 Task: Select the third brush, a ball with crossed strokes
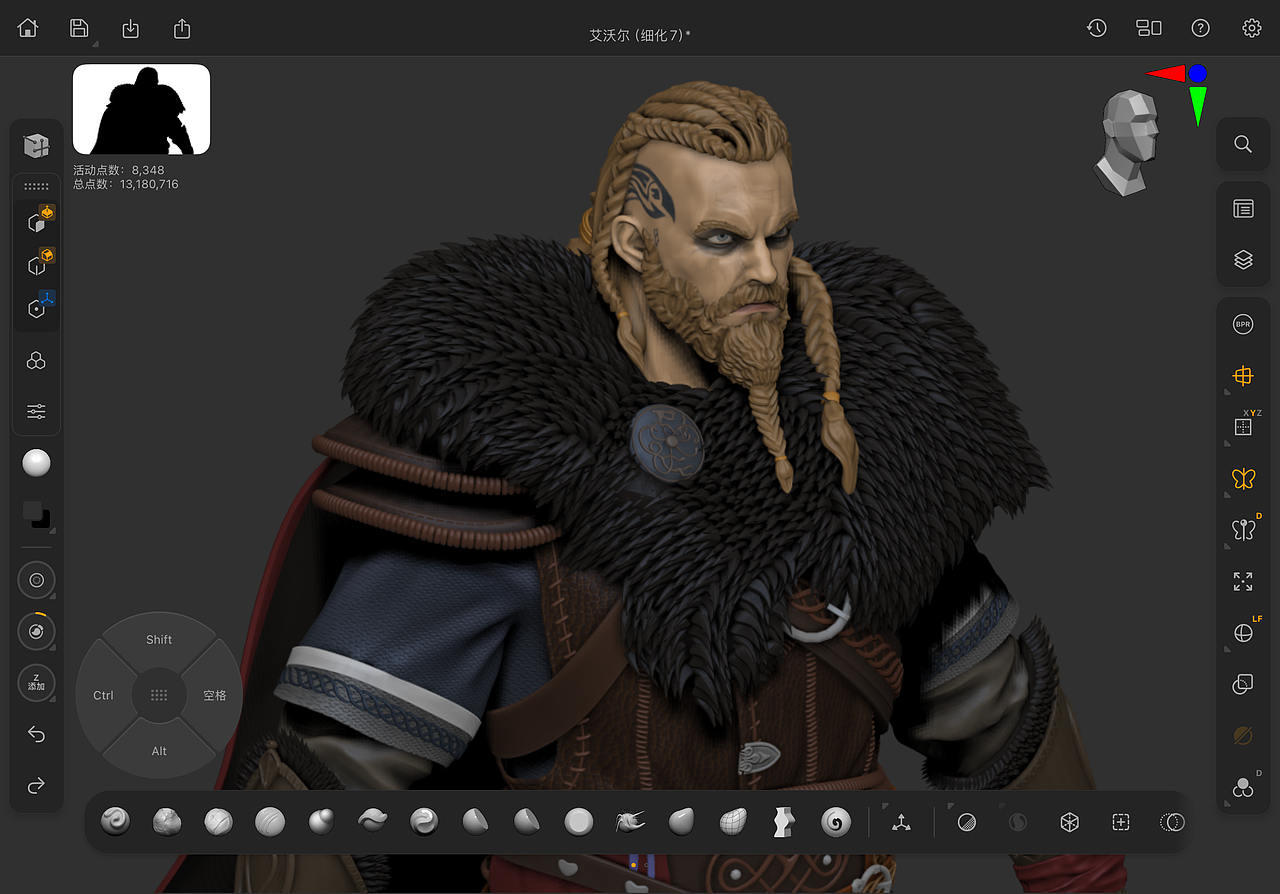(x=219, y=822)
